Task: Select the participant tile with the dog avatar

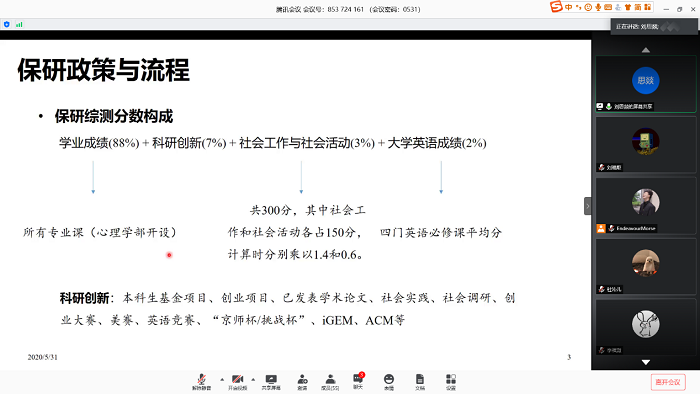Action: click(646, 267)
